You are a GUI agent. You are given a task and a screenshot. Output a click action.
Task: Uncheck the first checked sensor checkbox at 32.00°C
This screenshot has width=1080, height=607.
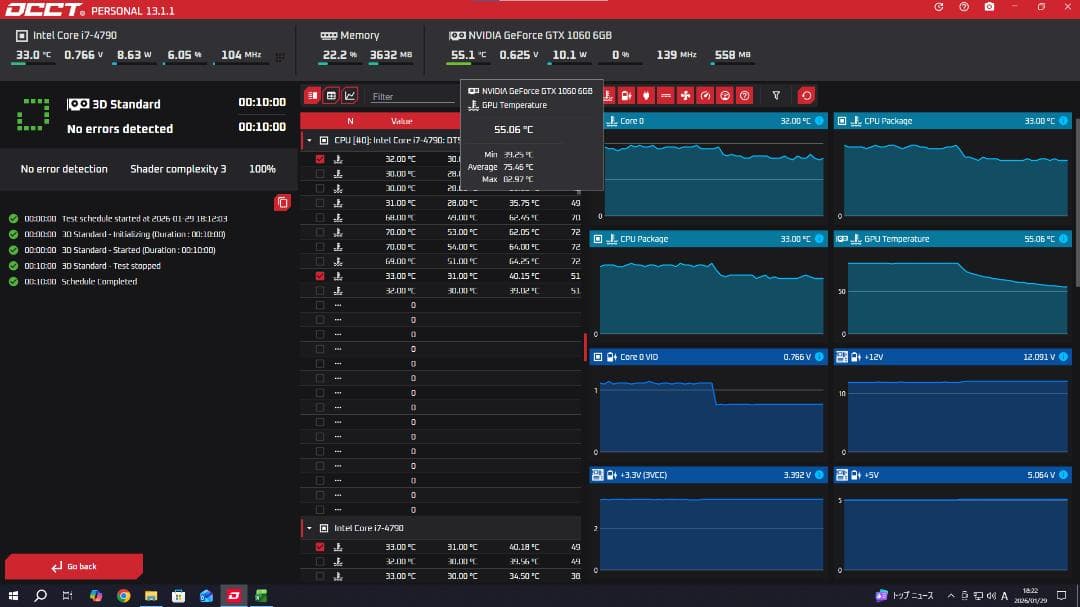320,159
